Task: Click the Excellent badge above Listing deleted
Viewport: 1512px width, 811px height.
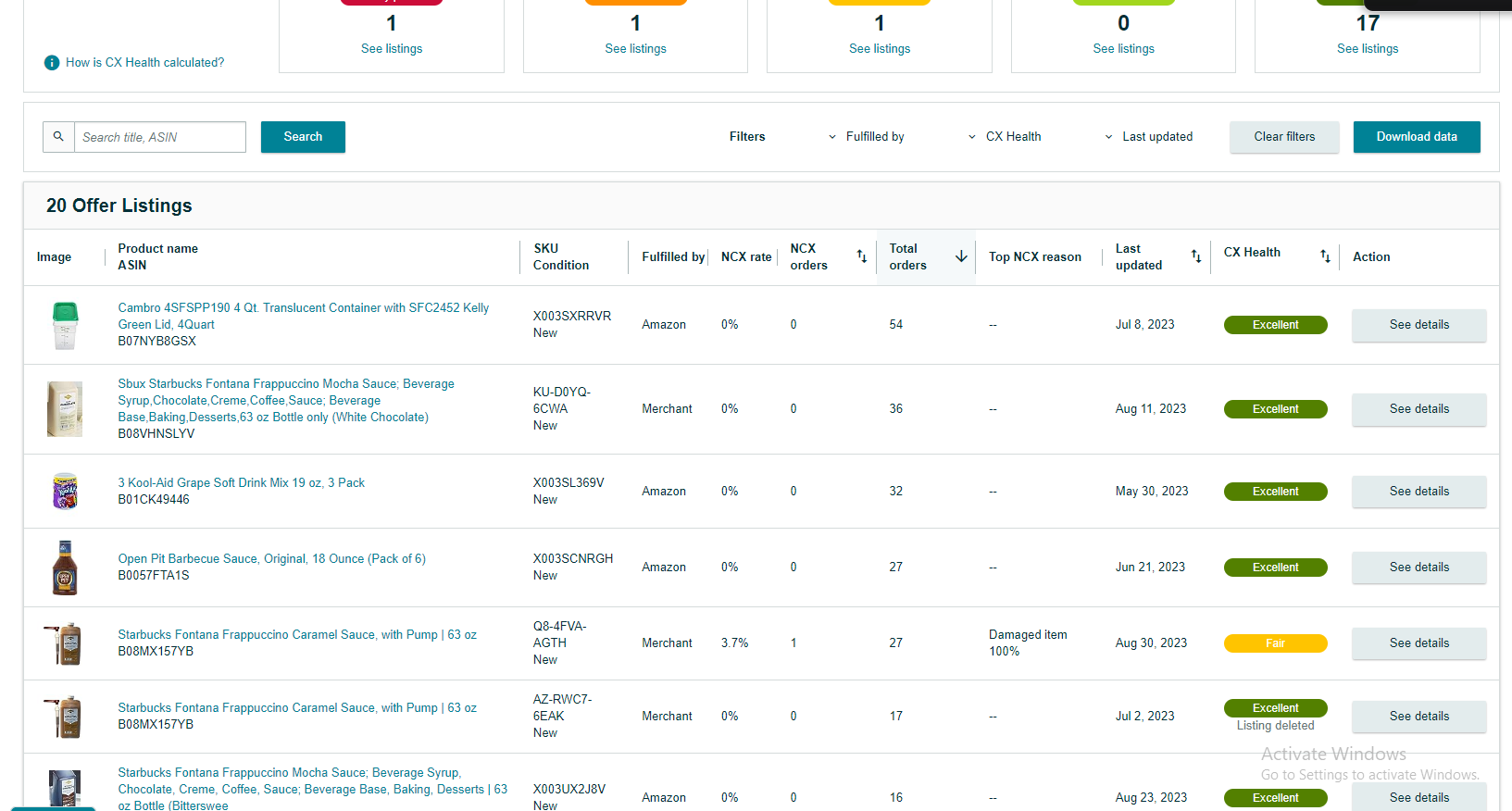Action: coord(1276,708)
